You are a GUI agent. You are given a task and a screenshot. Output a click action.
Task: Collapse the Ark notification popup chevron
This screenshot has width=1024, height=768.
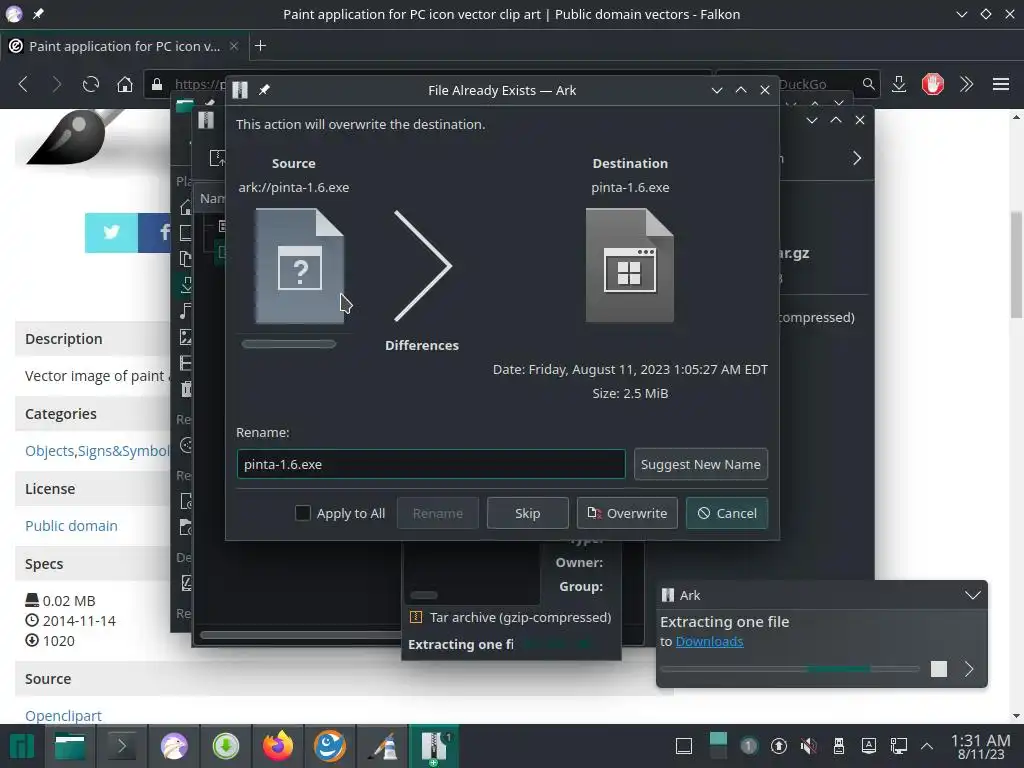coord(972,595)
